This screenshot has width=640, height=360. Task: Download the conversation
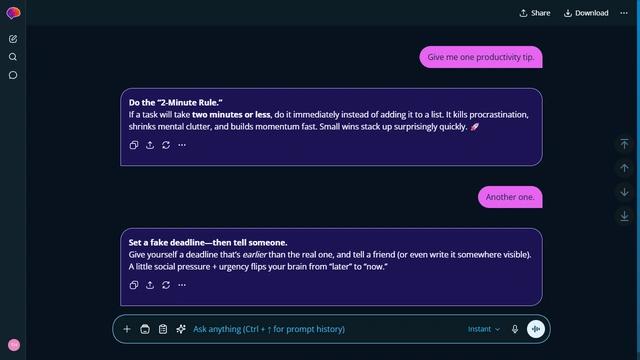(x=586, y=13)
